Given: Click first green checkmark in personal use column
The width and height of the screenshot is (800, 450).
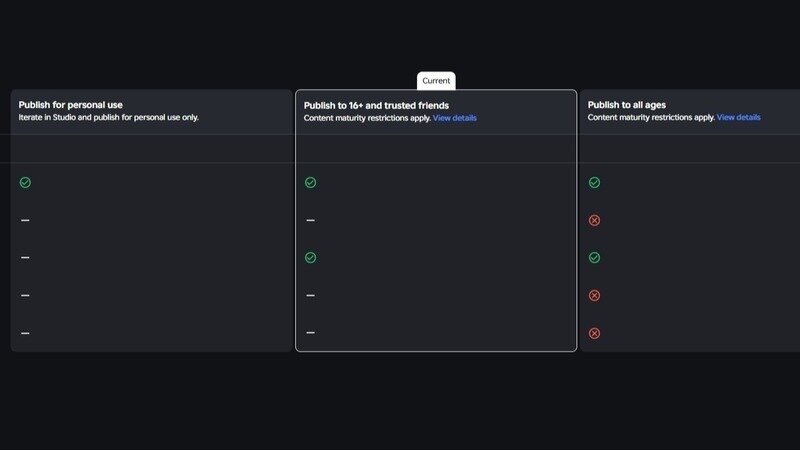Looking at the screenshot, I should click(25, 183).
